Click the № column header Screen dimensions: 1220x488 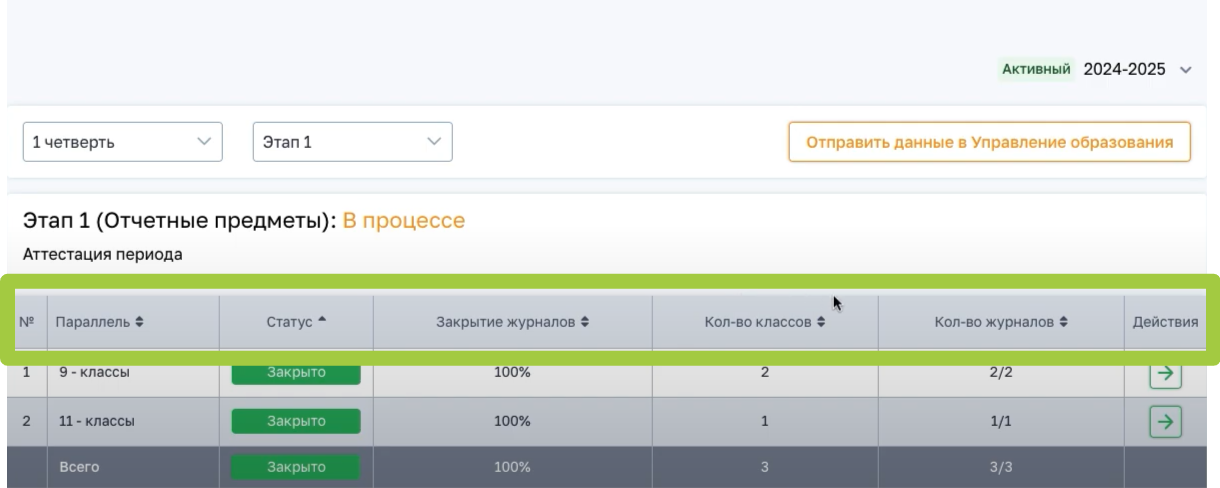point(30,321)
